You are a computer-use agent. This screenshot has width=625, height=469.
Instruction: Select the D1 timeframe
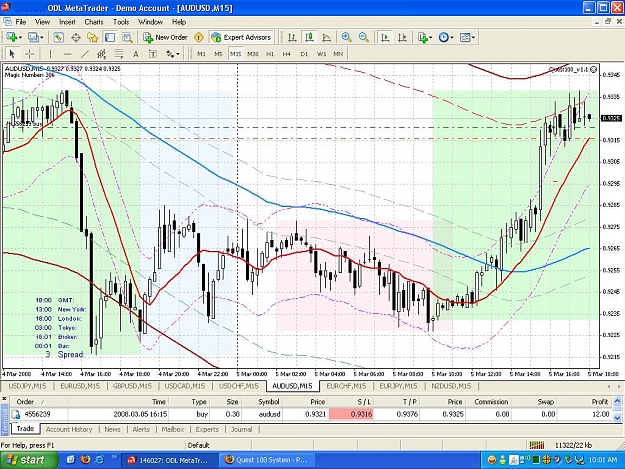304,54
